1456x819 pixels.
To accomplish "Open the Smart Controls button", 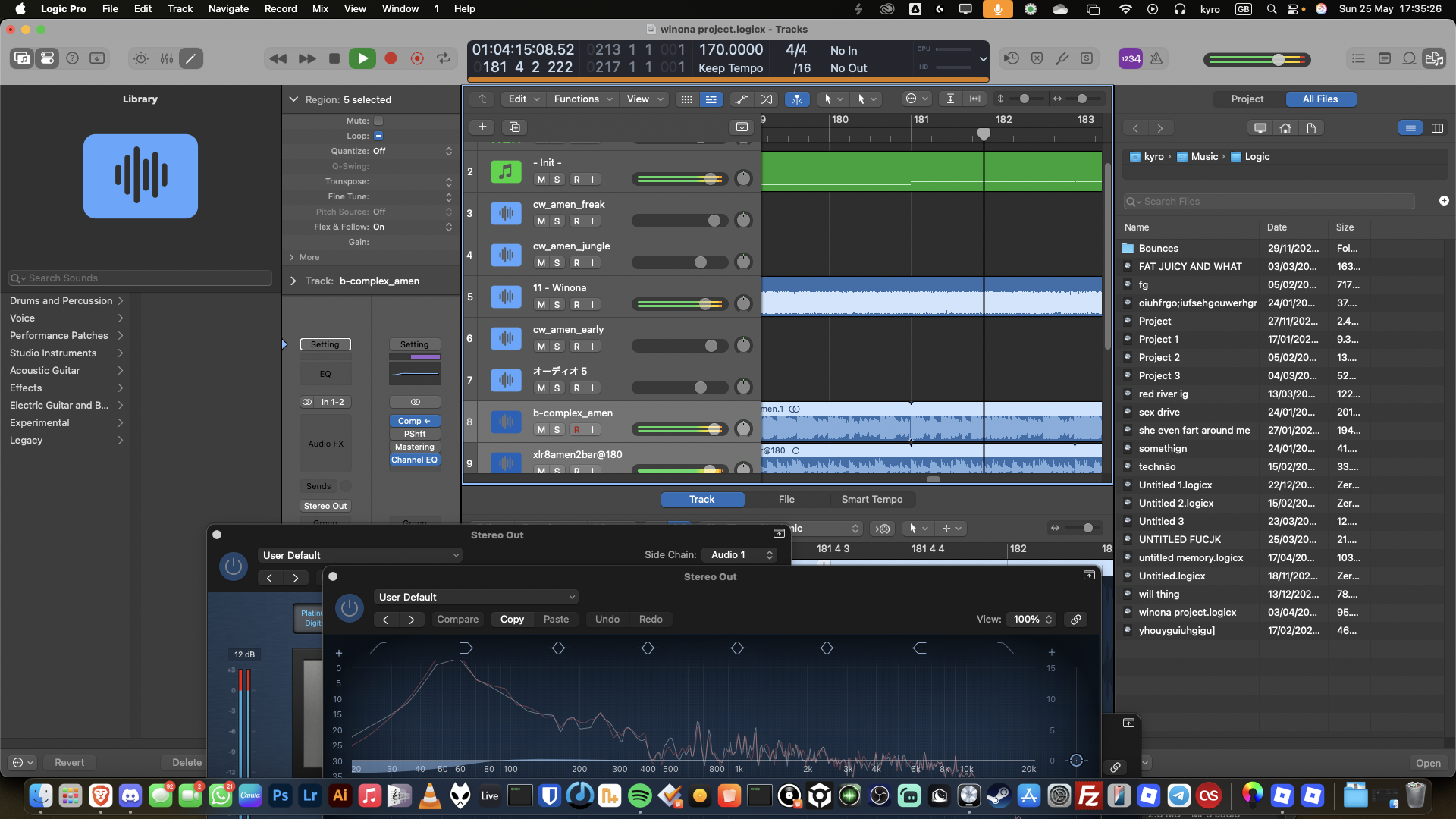I will [141, 58].
